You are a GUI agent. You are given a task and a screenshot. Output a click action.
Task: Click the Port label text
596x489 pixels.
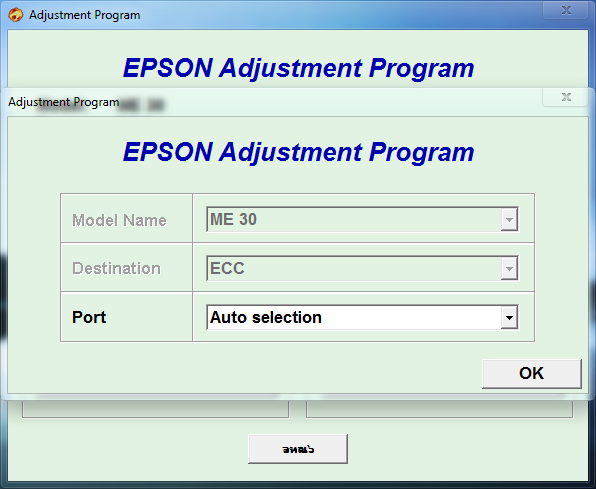pyautogui.click(x=89, y=317)
